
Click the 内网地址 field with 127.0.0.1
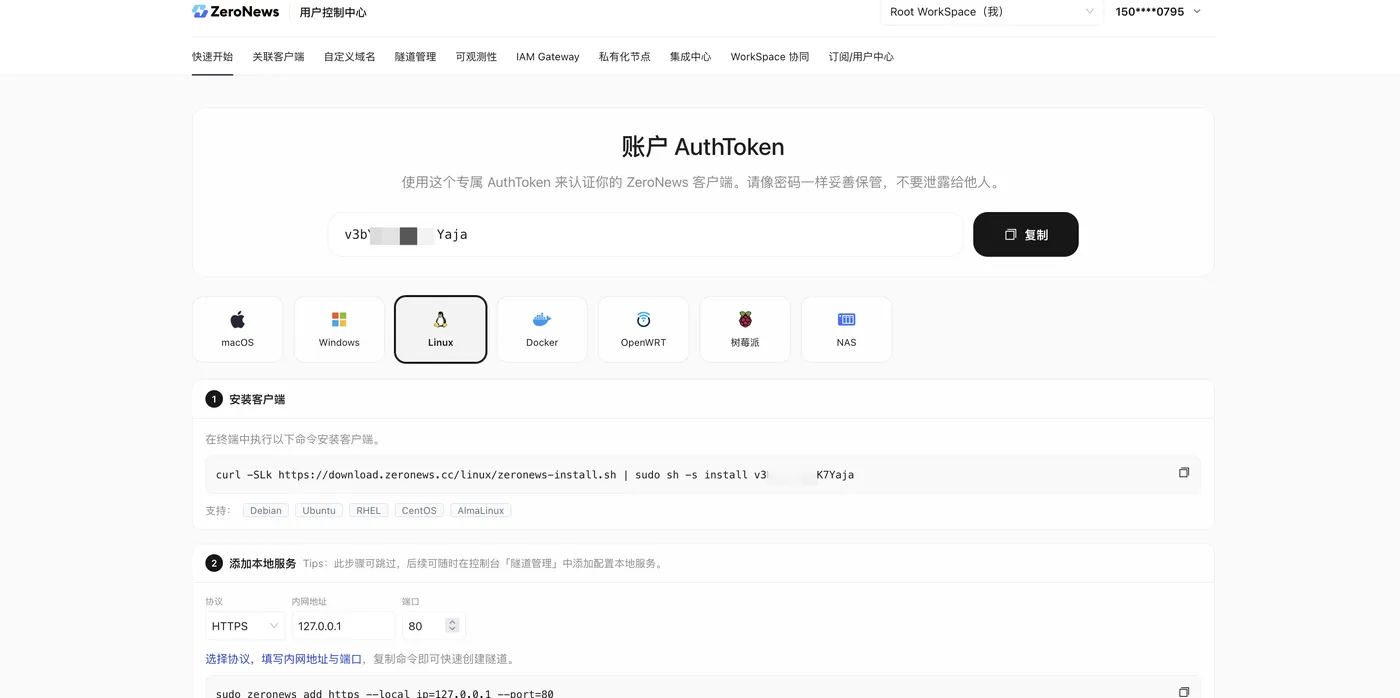(x=343, y=626)
